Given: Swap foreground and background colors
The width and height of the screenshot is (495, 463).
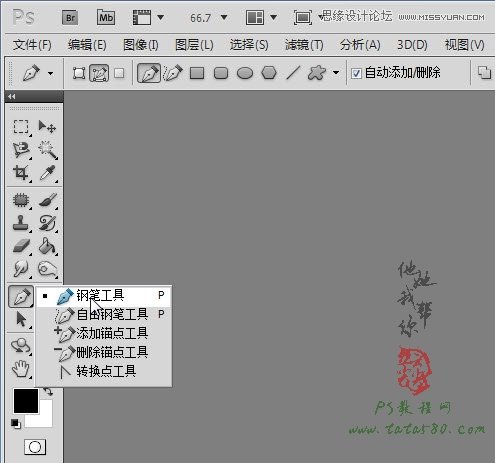Looking at the screenshot, I should coord(48,391).
